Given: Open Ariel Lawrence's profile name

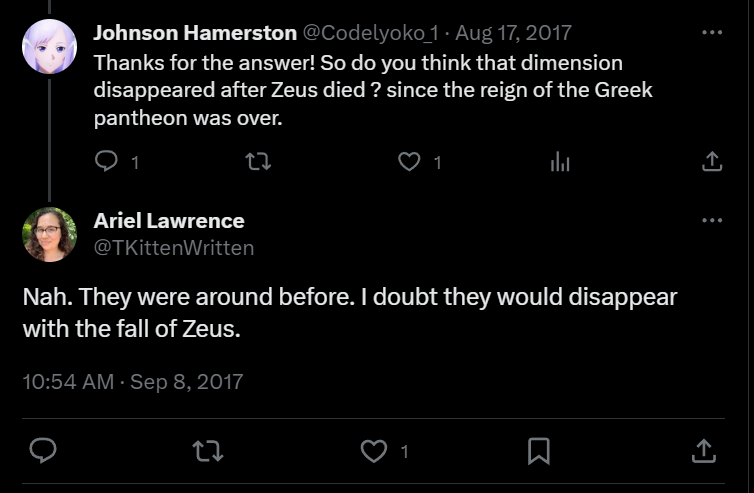Looking at the screenshot, I should coord(169,220).
